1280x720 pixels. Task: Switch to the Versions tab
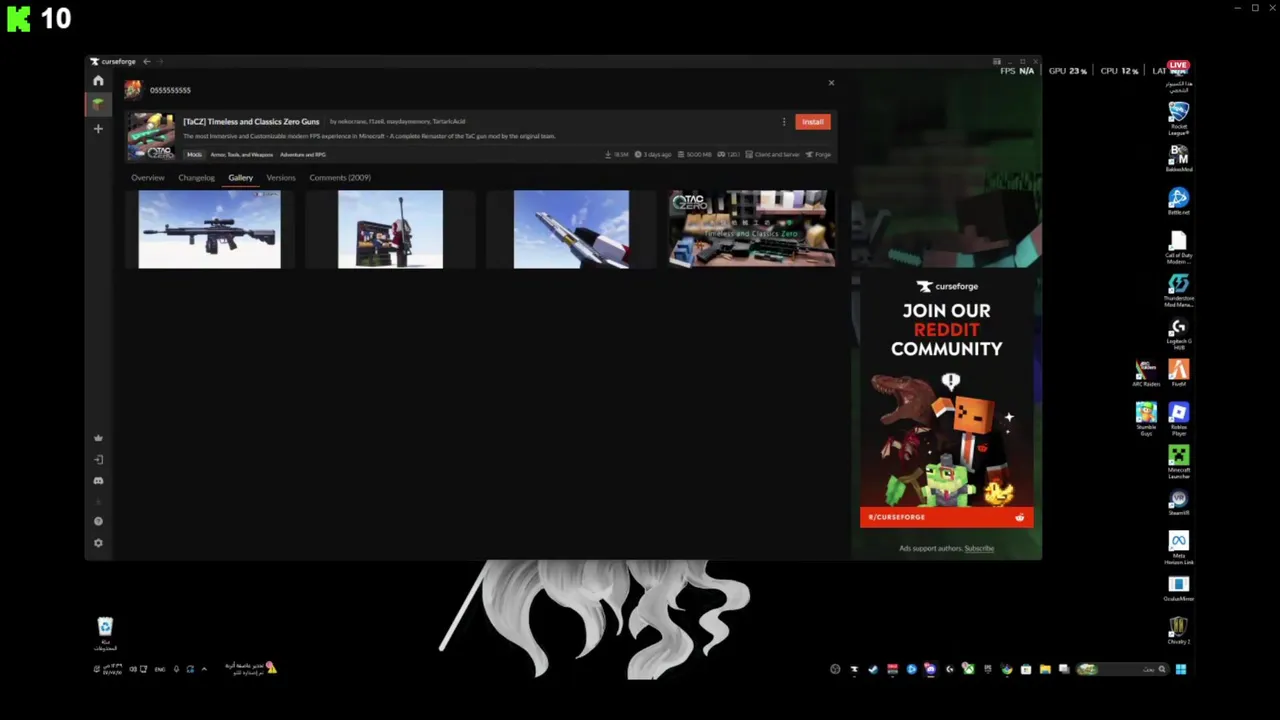(x=281, y=177)
